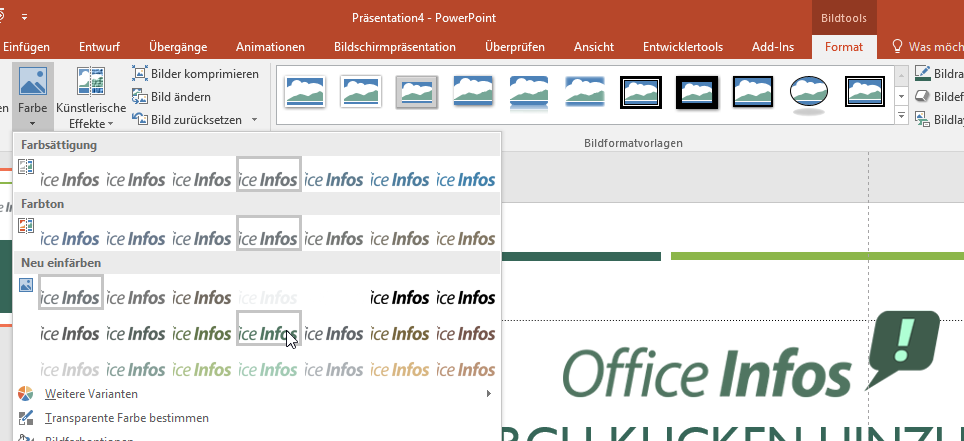The width and height of the screenshot is (964, 441).
Task: Apply the reflected picture style in gallery
Action: (x=529, y=93)
